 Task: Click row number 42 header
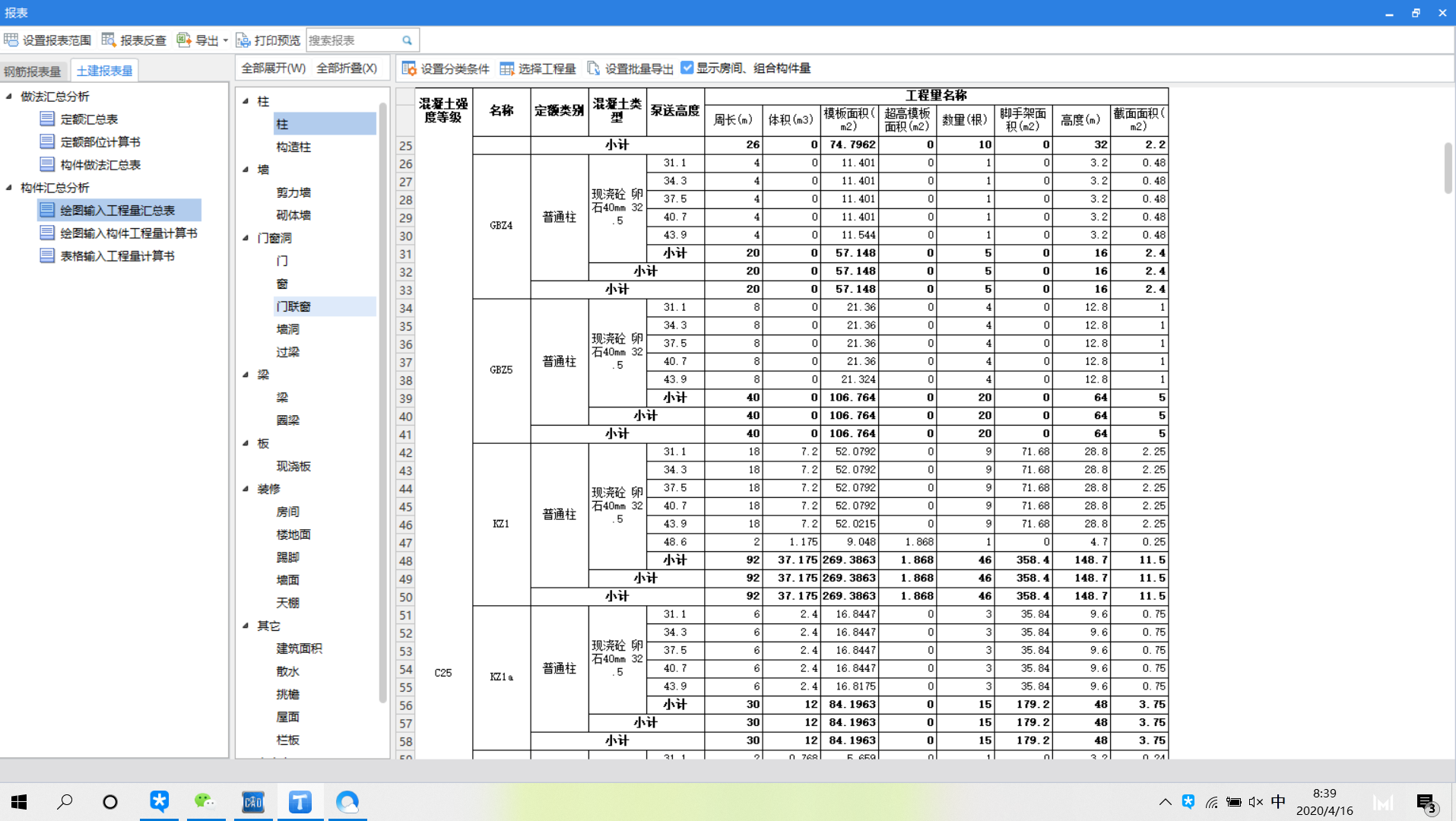(x=406, y=452)
